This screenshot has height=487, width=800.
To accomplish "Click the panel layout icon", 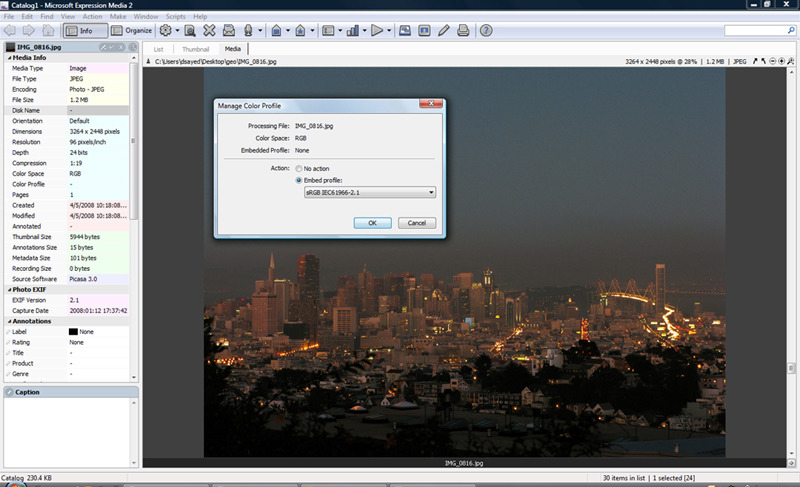I will [x=328, y=31].
